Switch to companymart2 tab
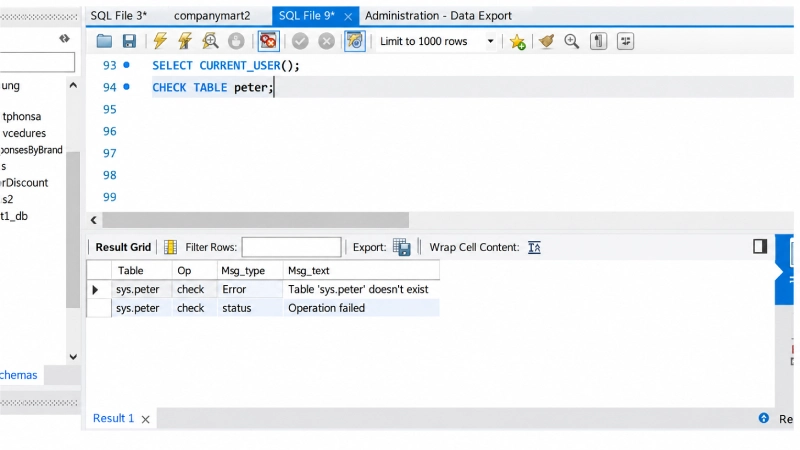This screenshot has width=800, height=450. pyautogui.click(x=212, y=16)
